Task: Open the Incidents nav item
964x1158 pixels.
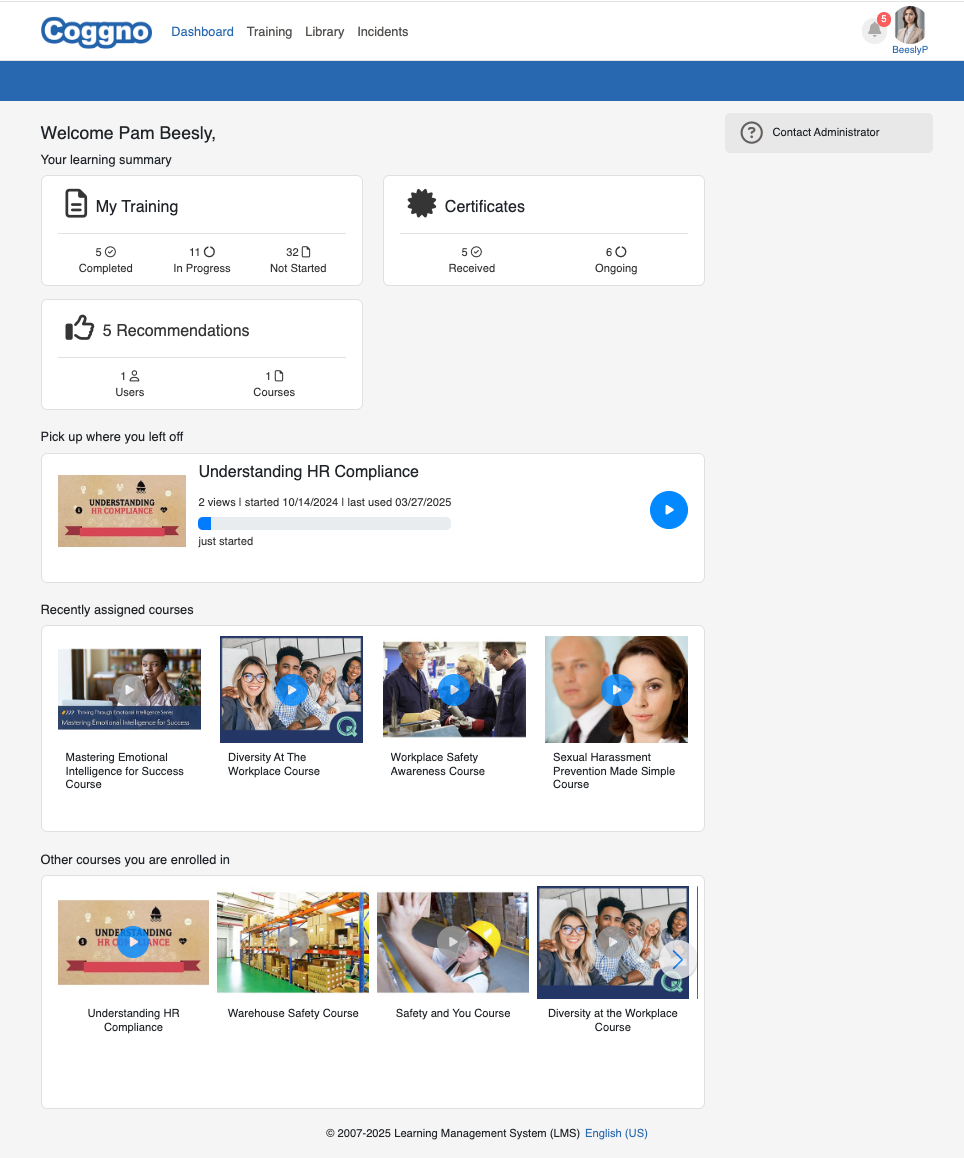Action: pos(383,32)
